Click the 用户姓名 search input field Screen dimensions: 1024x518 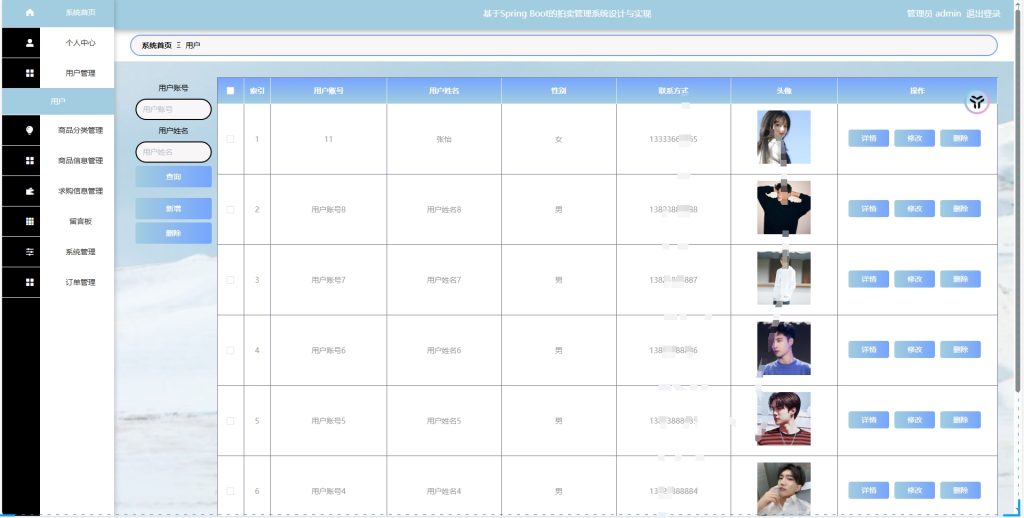click(174, 152)
